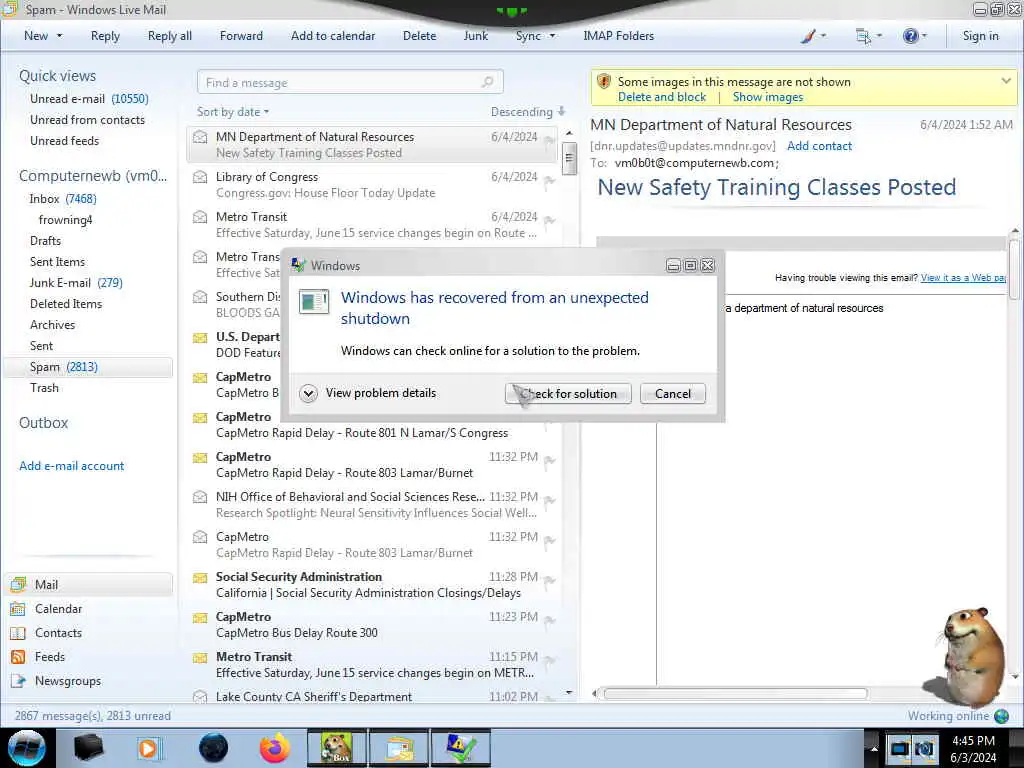Click the Contacts book icon
This screenshot has height=768, width=1024.
point(18,633)
